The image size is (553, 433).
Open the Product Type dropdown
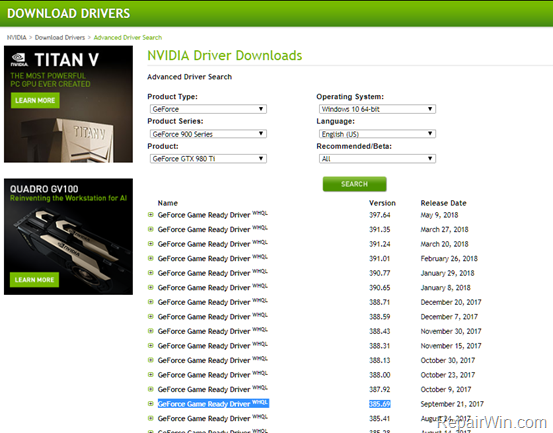coord(208,109)
